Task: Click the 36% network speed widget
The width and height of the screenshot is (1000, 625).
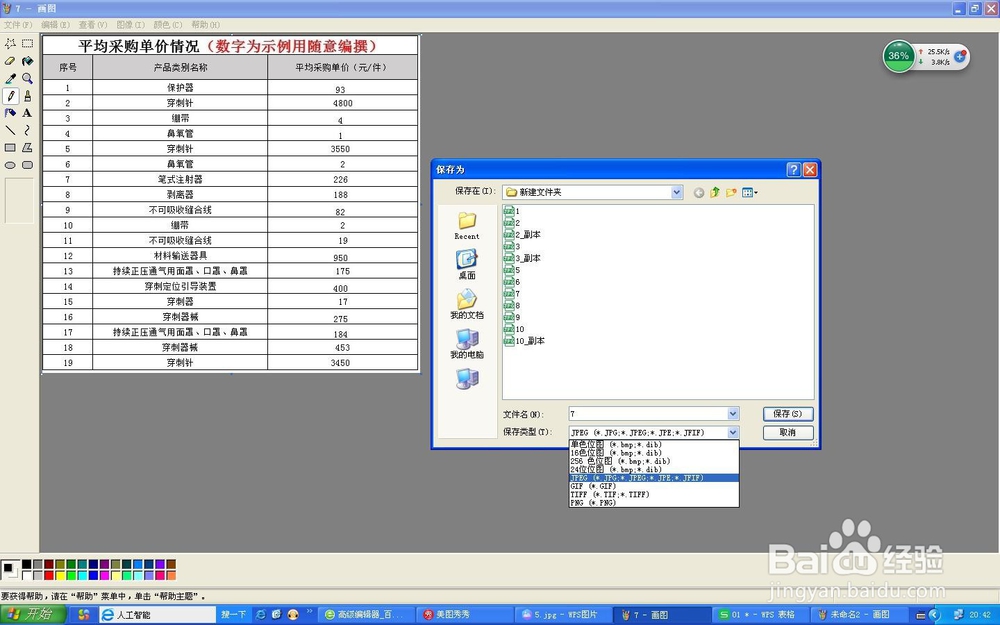Action: coord(926,56)
